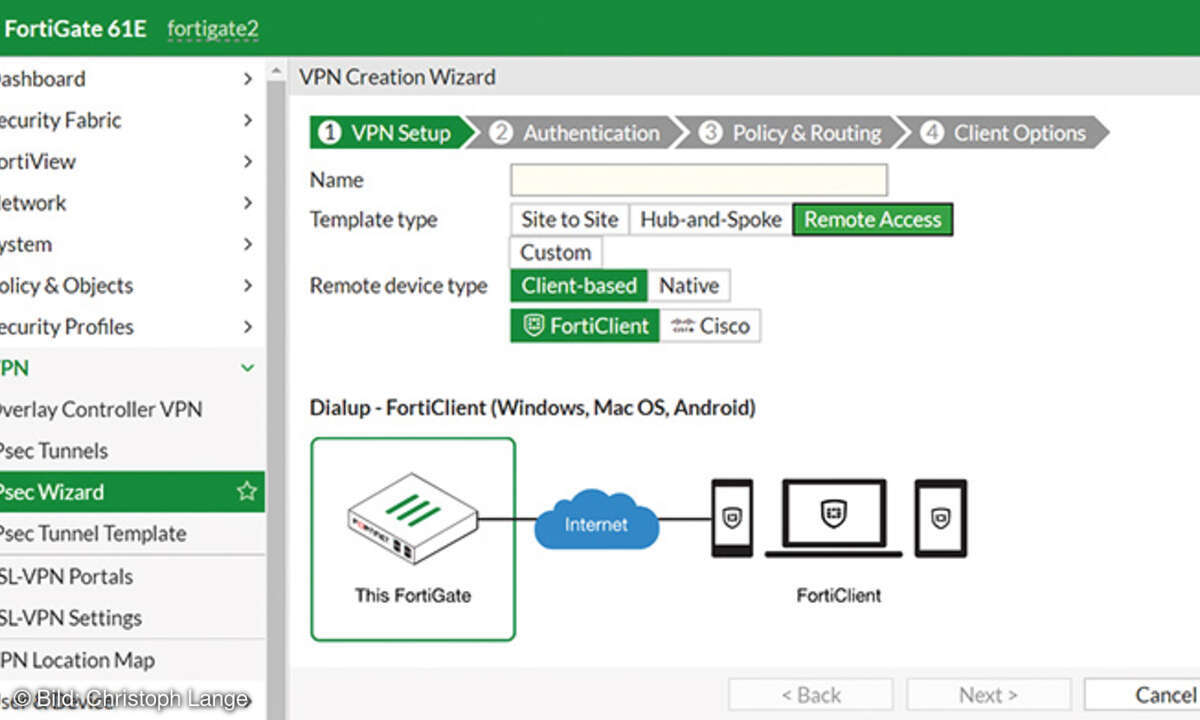Choose Client-based remote device type

coord(579,286)
